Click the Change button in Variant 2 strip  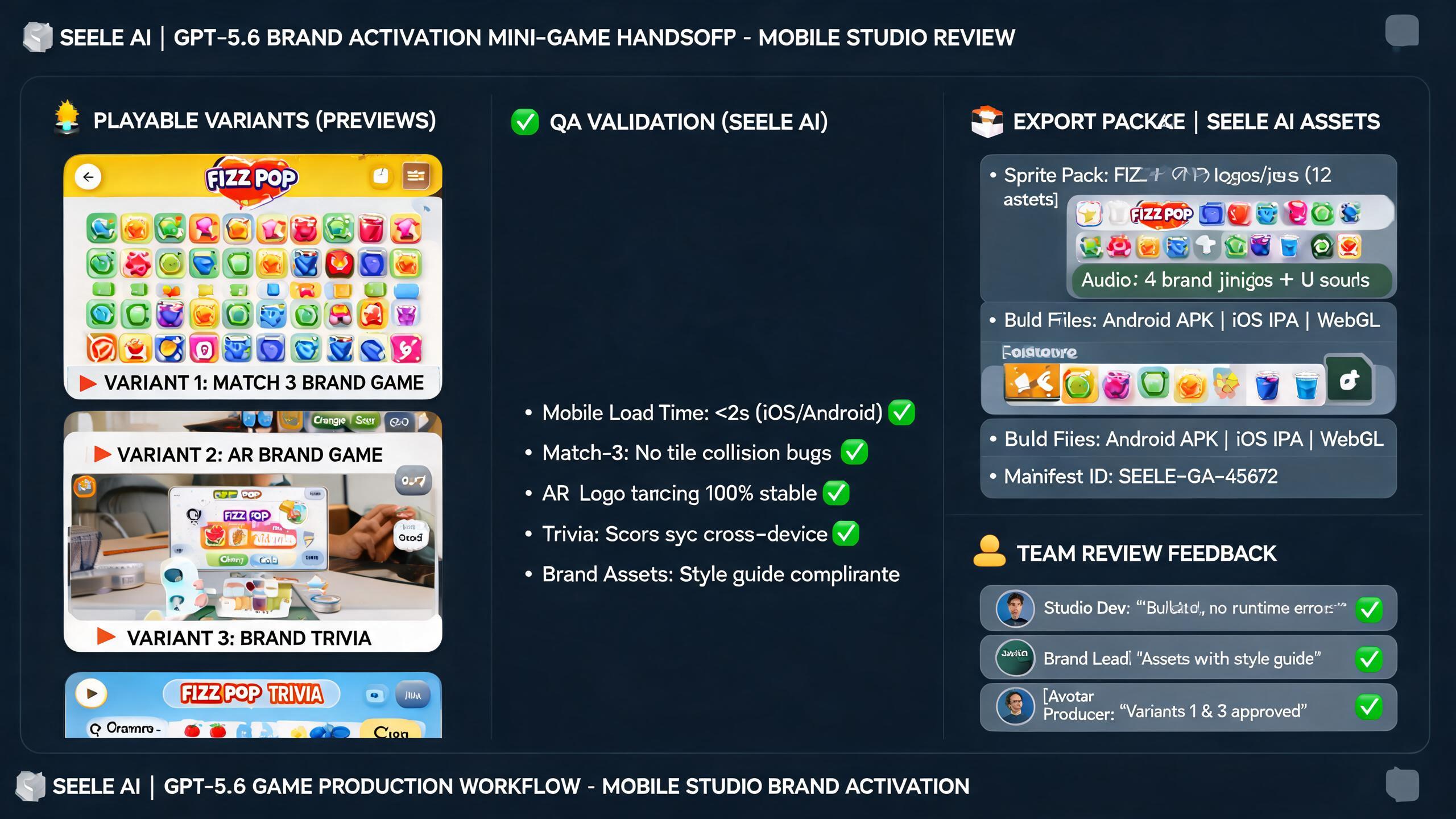(329, 421)
